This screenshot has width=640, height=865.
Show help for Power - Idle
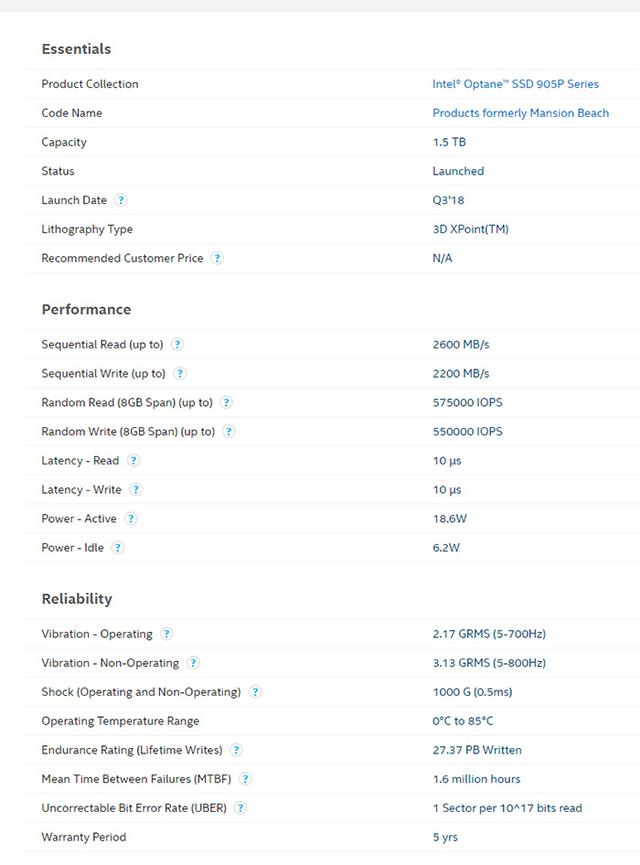(x=118, y=548)
